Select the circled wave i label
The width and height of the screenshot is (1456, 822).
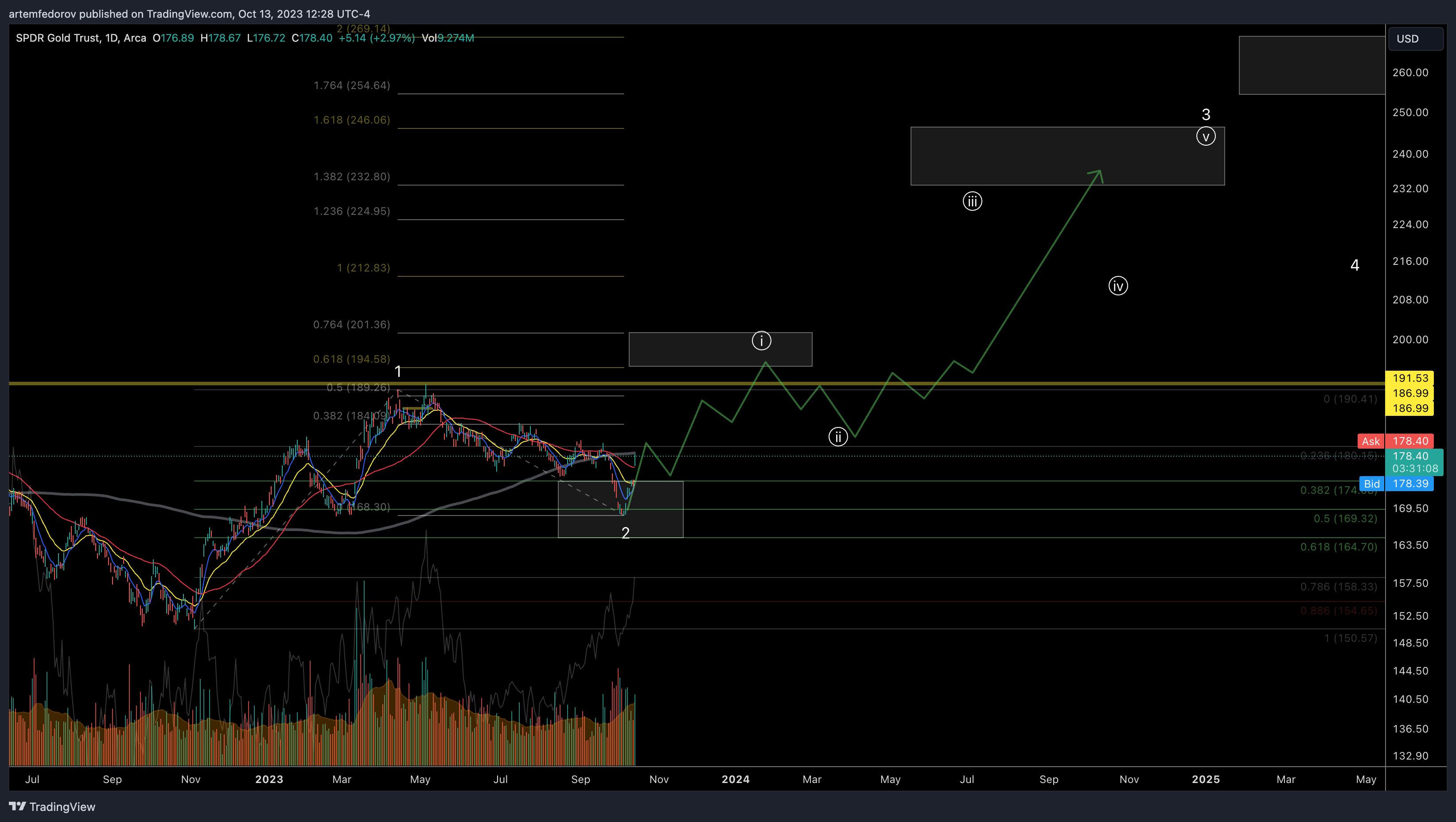(x=761, y=341)
